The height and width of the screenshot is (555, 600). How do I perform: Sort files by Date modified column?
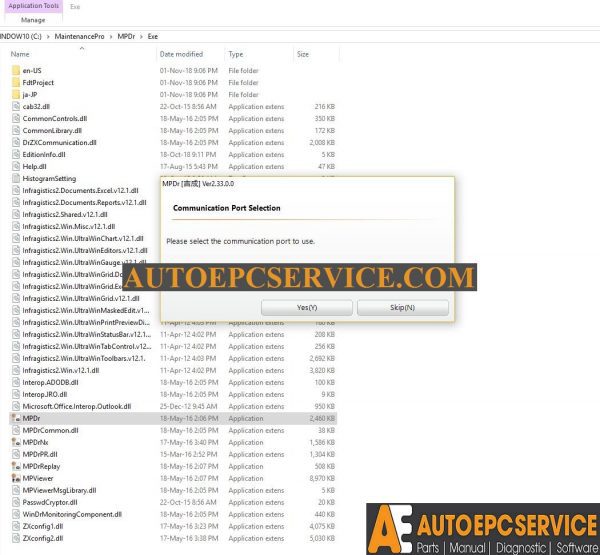[x=181, y=54]
